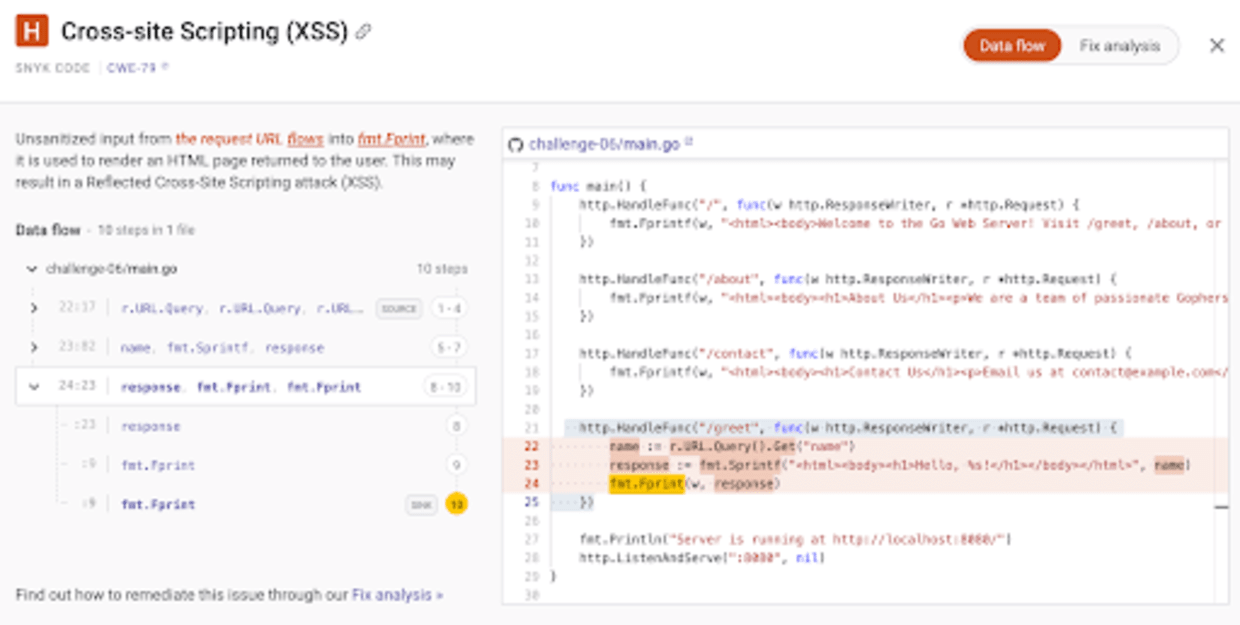Click step range badge 5 - 7
The image size is (1240, 625).
(450, 347)
